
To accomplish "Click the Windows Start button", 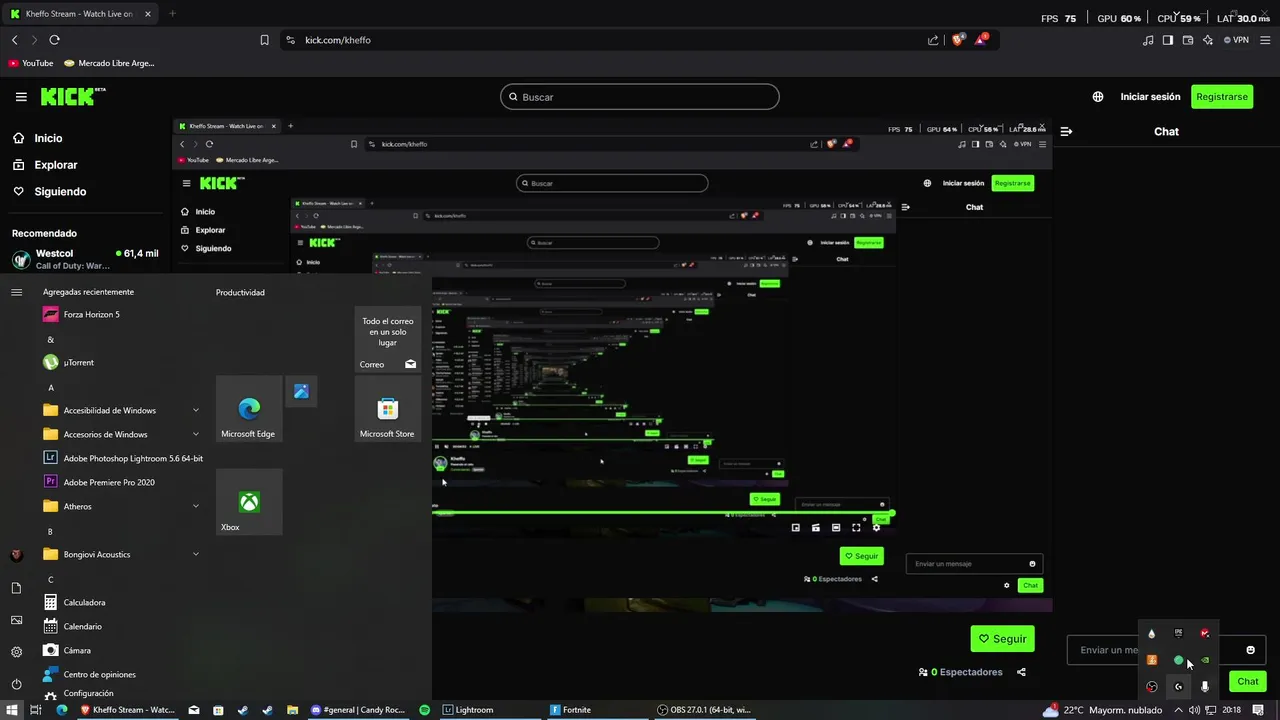I will coord(14,710).
